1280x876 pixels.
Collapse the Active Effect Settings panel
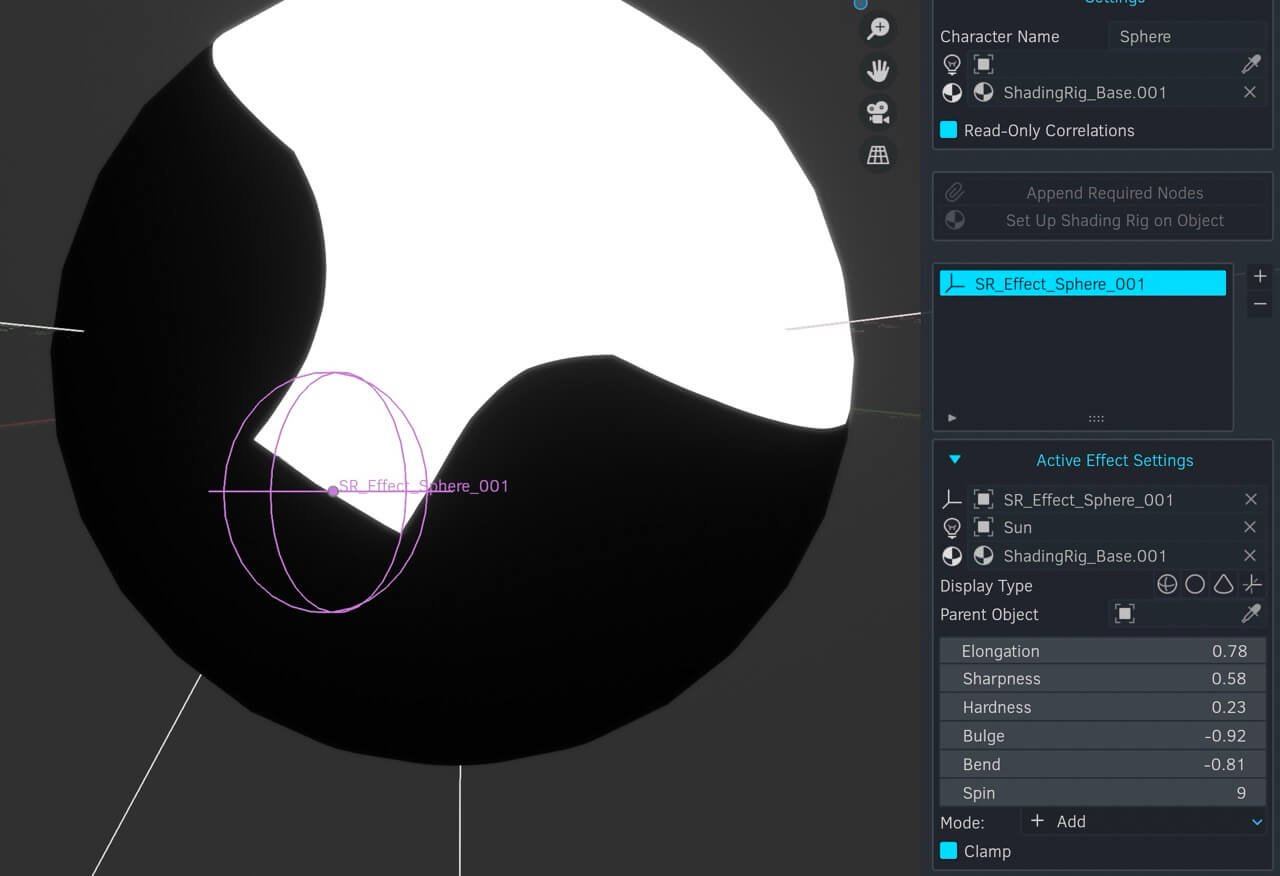point(955,460)
